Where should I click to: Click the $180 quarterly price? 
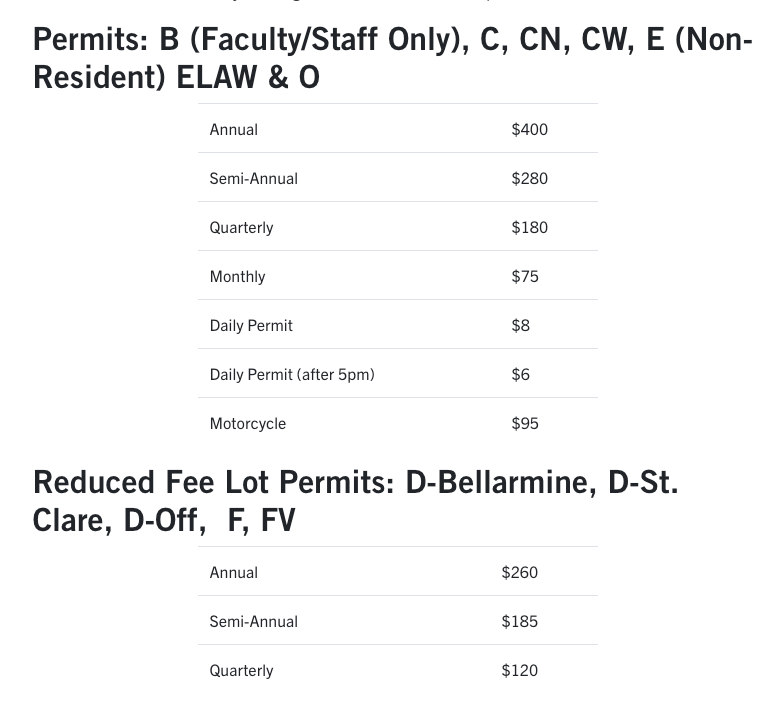529,227
